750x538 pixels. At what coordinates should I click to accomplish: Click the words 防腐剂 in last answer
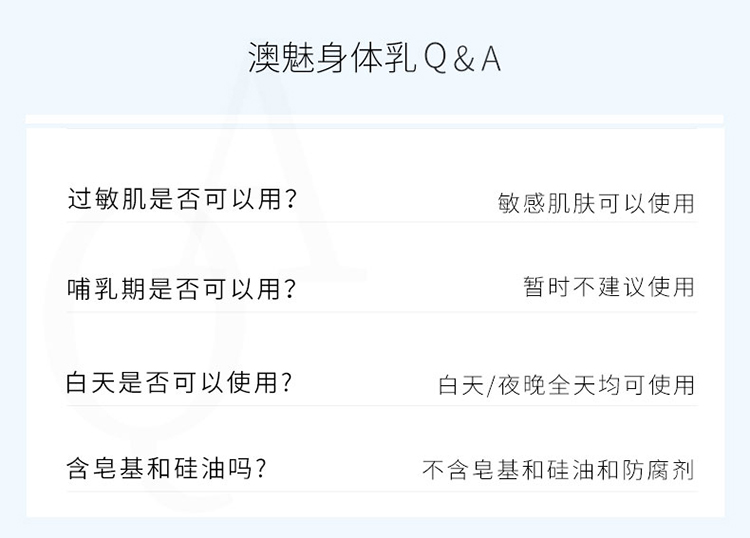point(658,470)
